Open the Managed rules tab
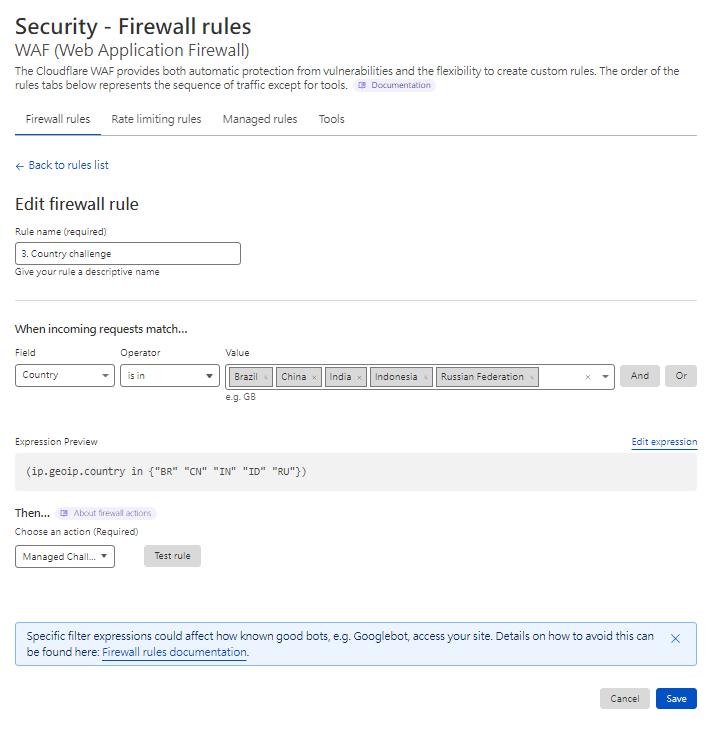The image size is (720, 733). (260, 119)
